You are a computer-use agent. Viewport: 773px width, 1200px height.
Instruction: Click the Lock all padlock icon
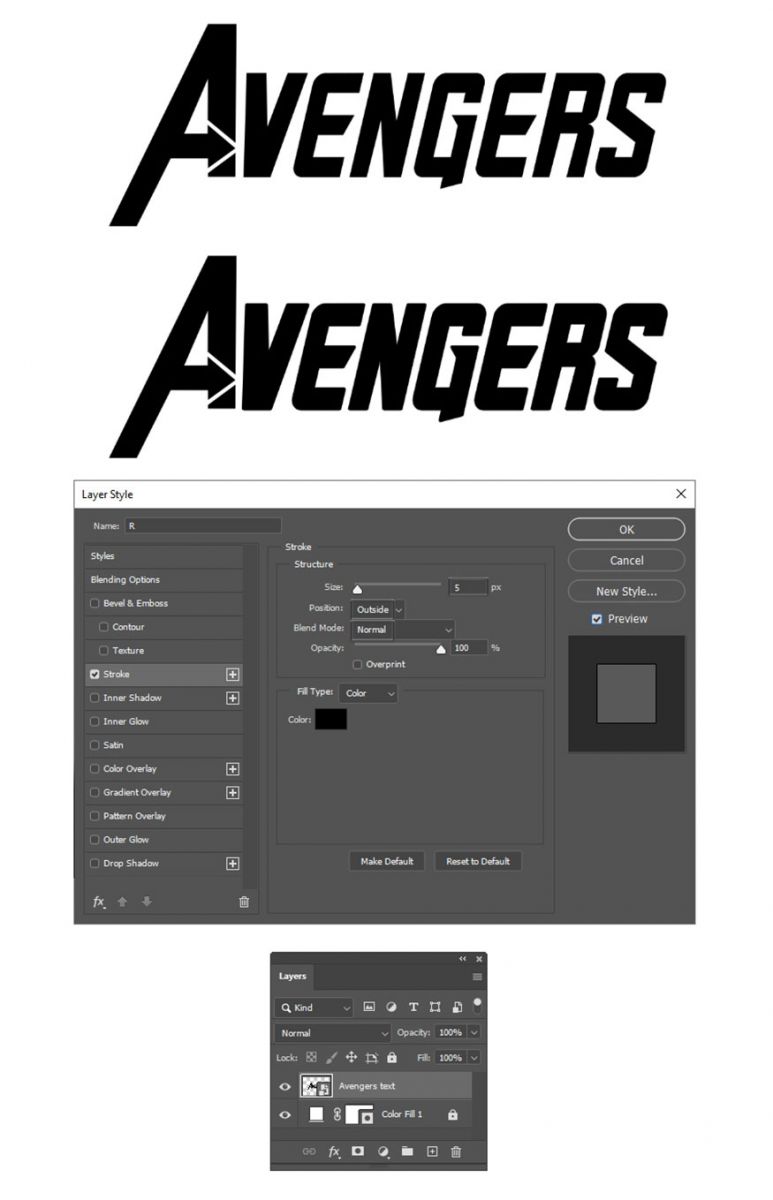(x=392, y=1057)
